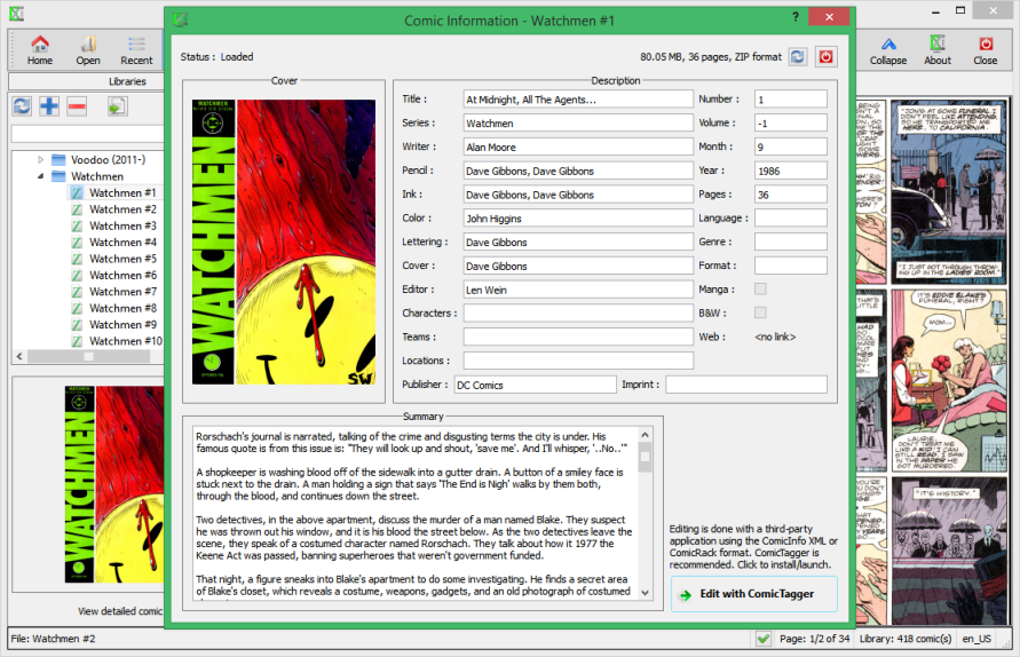This screenshot has height=657, width=1020.
Task: Select Watchmen #10 in library tree
Action: coord(126,341)
